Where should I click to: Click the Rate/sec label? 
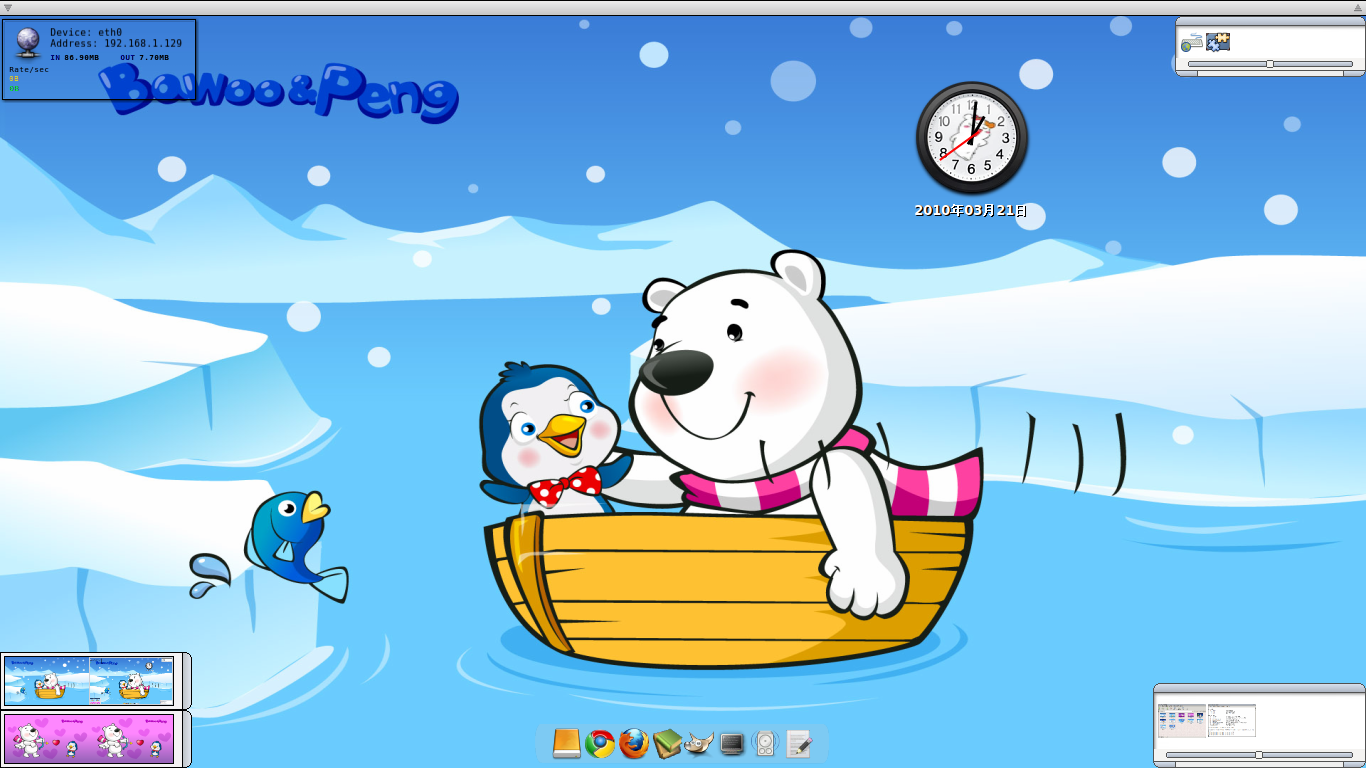[29, 69]
